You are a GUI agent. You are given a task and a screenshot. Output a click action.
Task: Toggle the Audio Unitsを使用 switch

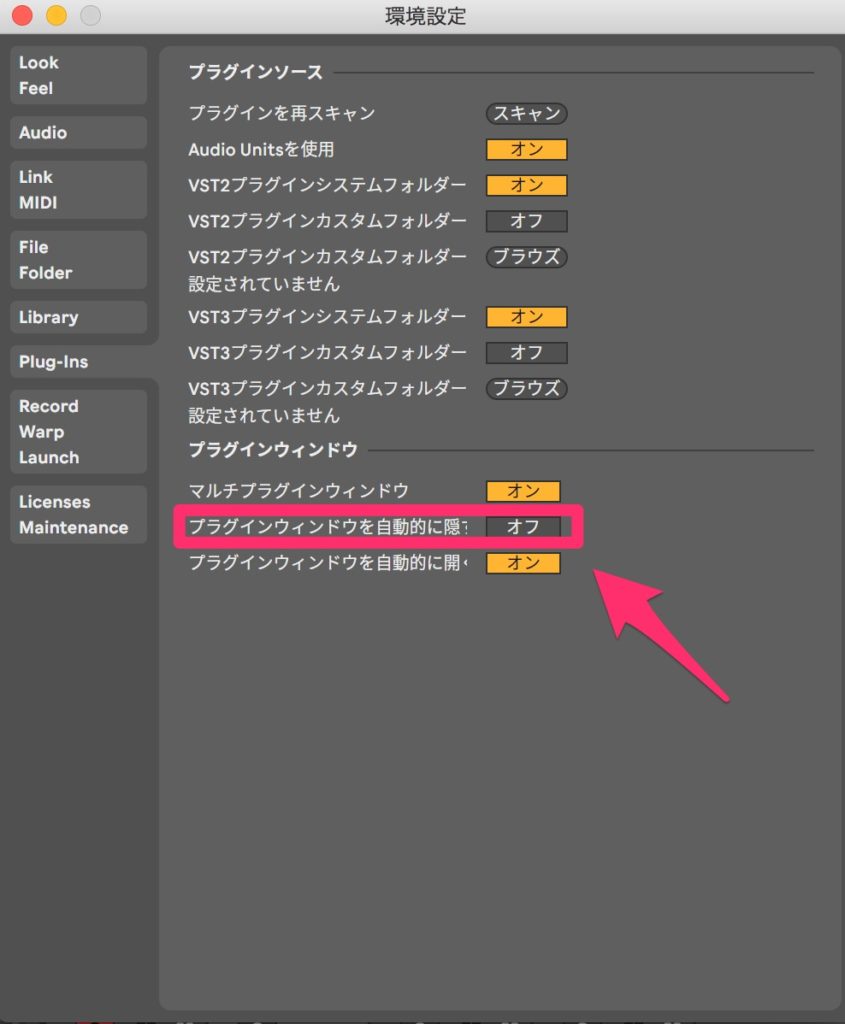(526, 150)
